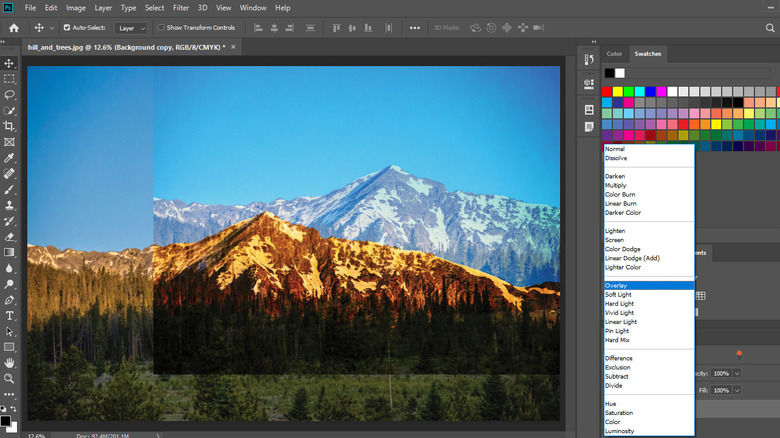This screenshot has height=438, width=780.
Task: Activate the Horizontal Type tool
Action: coord(10,315)
